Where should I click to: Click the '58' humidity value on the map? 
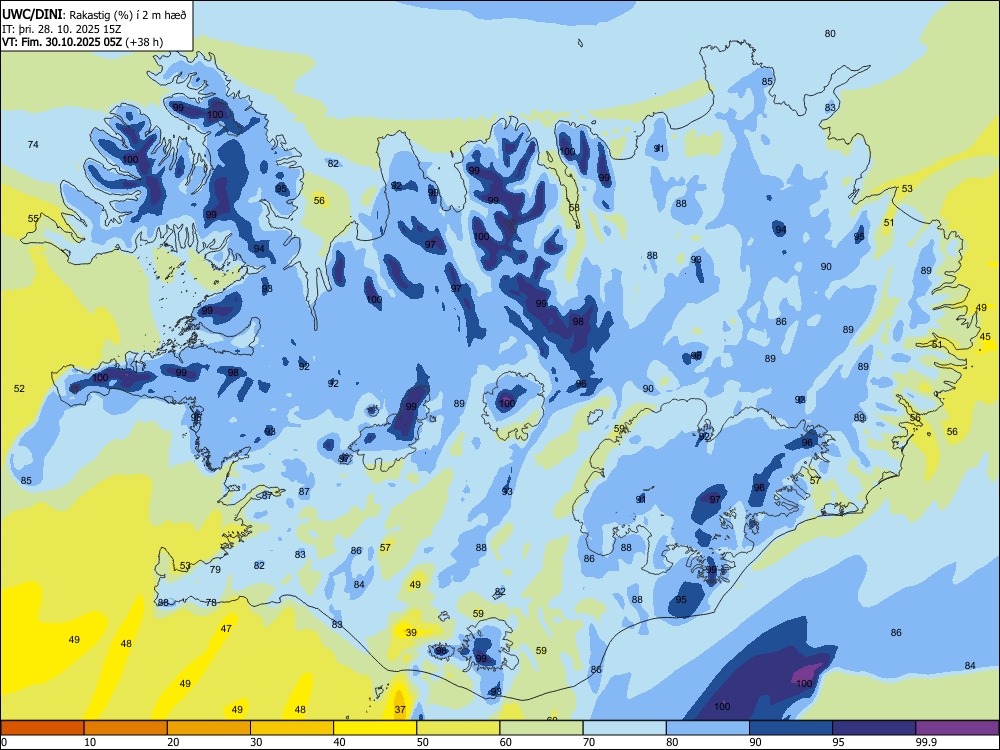point(574,207)
